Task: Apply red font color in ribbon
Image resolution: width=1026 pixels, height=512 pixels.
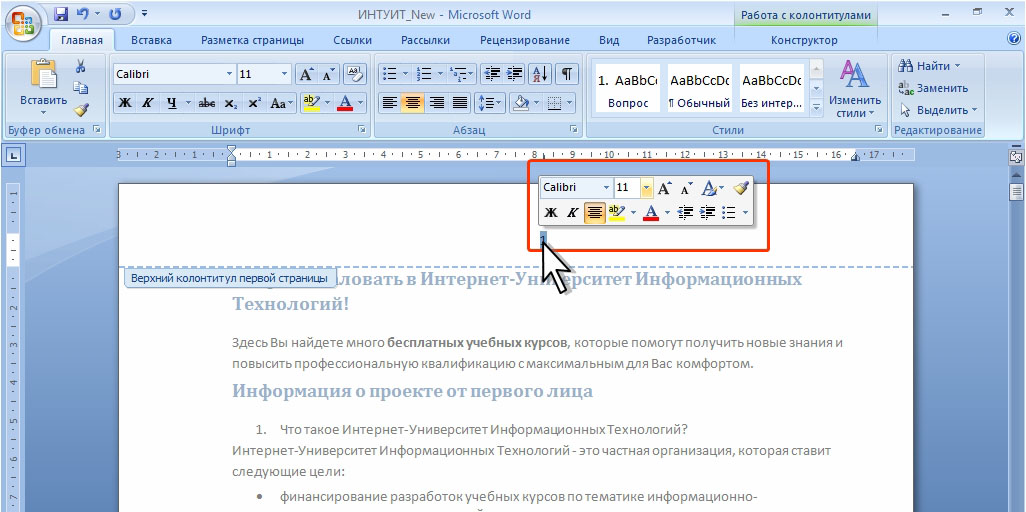Action: click(345, 103)
